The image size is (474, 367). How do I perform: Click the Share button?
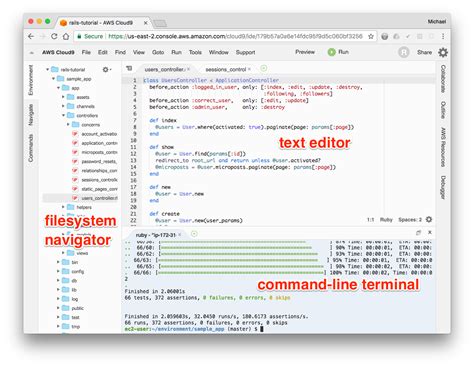pos(424,52)
